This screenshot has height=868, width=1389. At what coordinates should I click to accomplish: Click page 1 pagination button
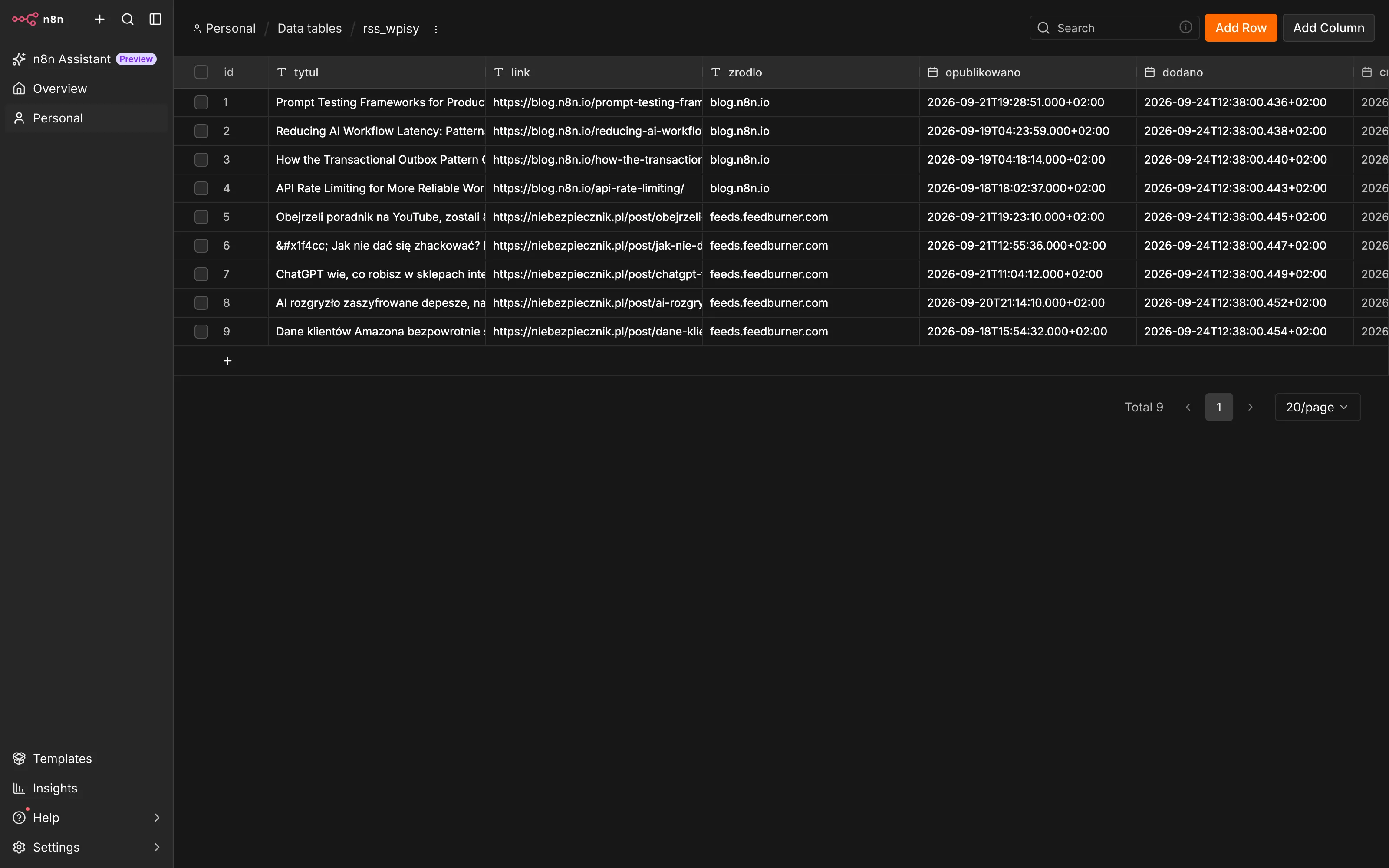tap(1219, 407)
